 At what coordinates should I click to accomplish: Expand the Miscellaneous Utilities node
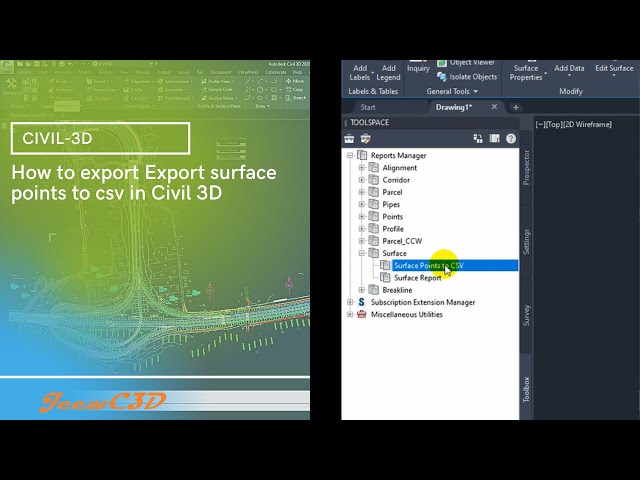coord(350,315)
